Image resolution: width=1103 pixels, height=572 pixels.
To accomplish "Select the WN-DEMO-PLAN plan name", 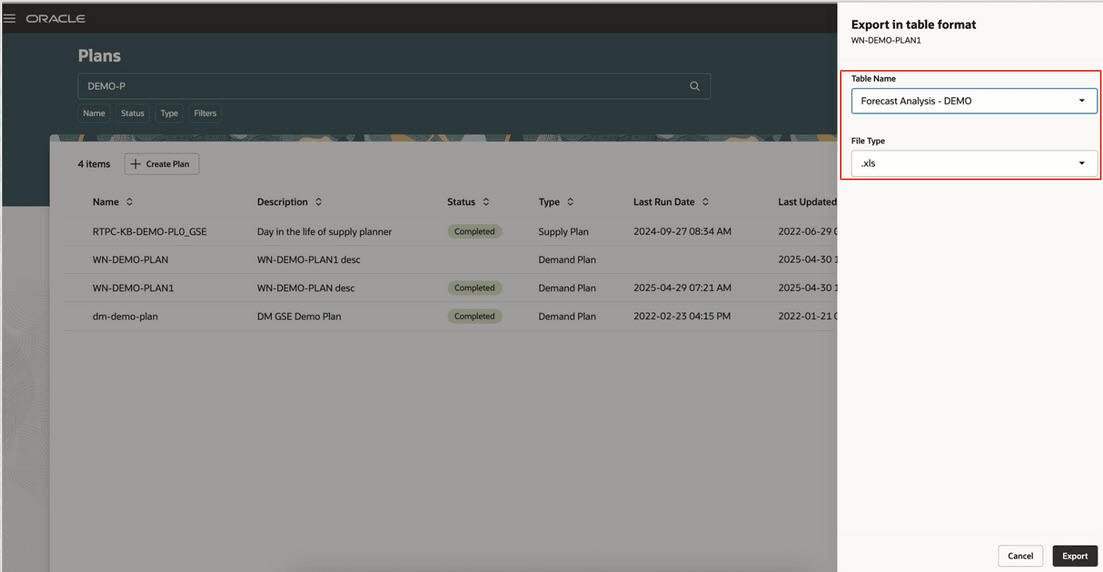I will click(130, 260).
